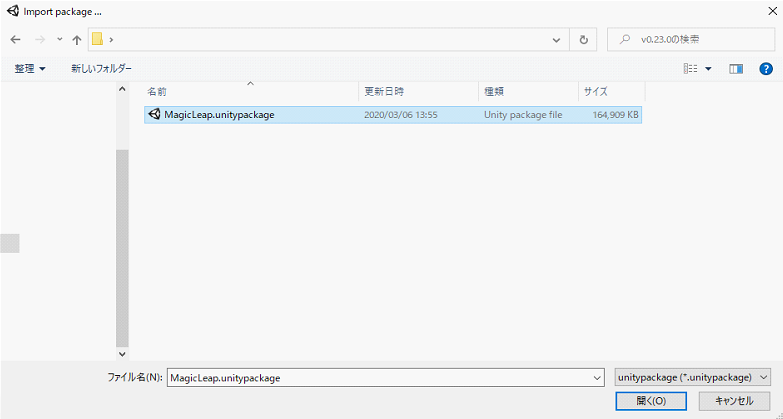Go up one folder level
783x419 pixels.
(76, 40)
